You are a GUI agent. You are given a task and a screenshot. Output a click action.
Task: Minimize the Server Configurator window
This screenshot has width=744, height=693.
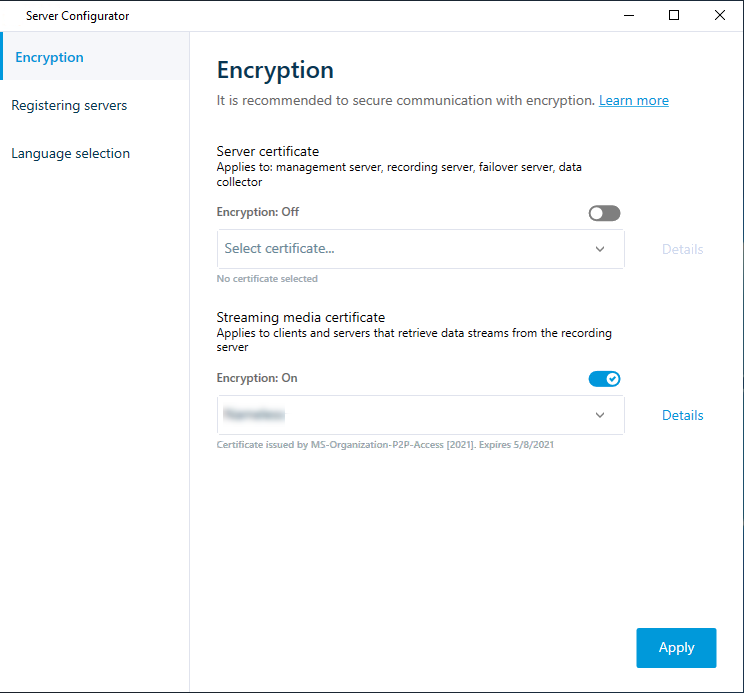pyautogui.click(x=629, y=15)
